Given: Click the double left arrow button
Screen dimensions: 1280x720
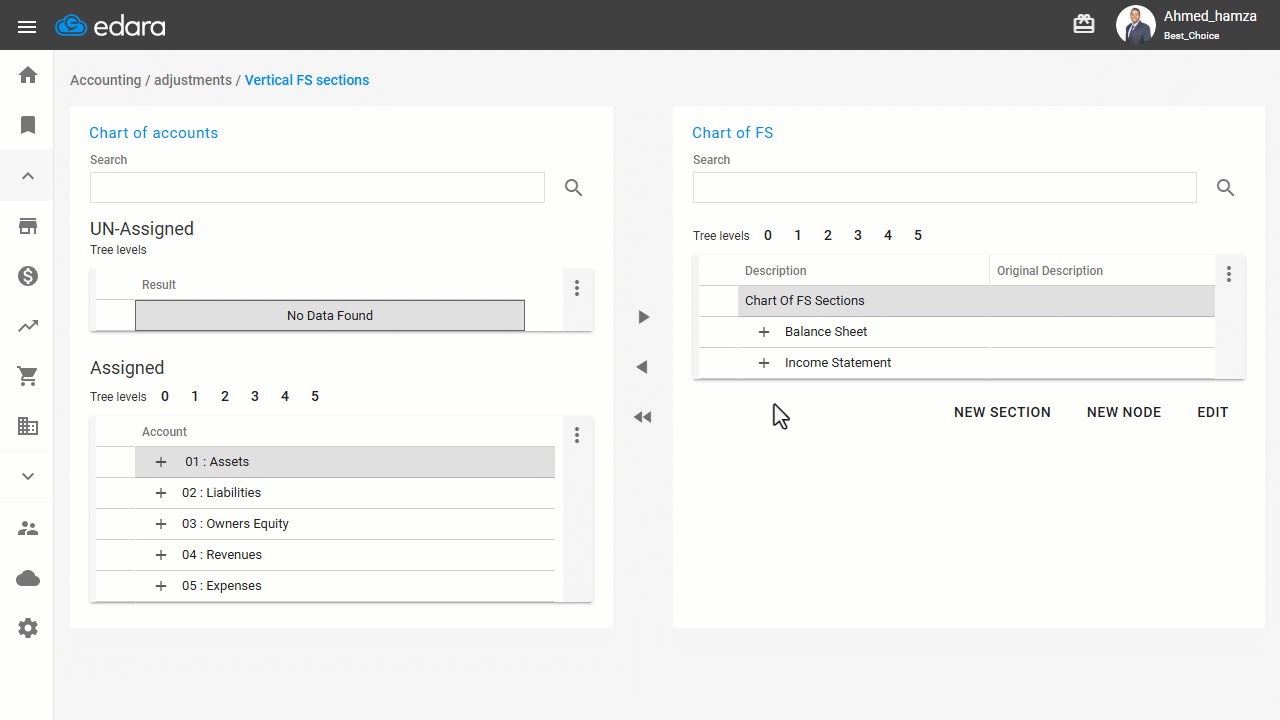Looking at the screenshot, I should (643, 417).
